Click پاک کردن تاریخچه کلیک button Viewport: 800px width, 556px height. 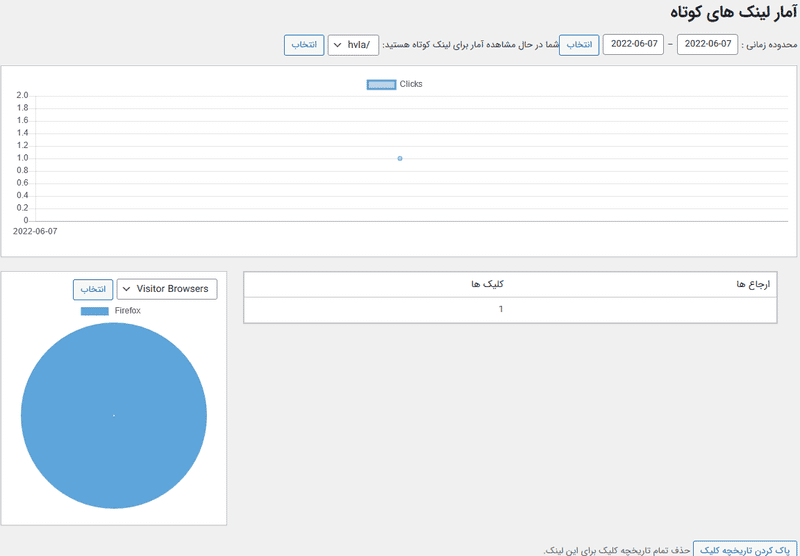pyautogui.click(x=744, y=550)
